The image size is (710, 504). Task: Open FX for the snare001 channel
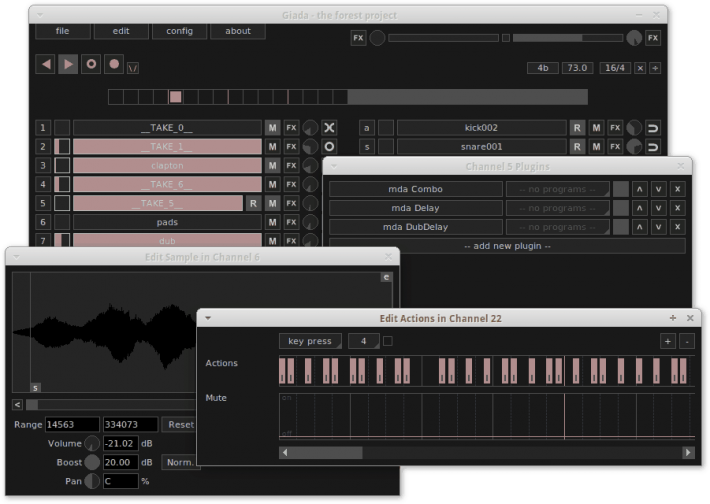pyautogui.click(x=615, y=147)
